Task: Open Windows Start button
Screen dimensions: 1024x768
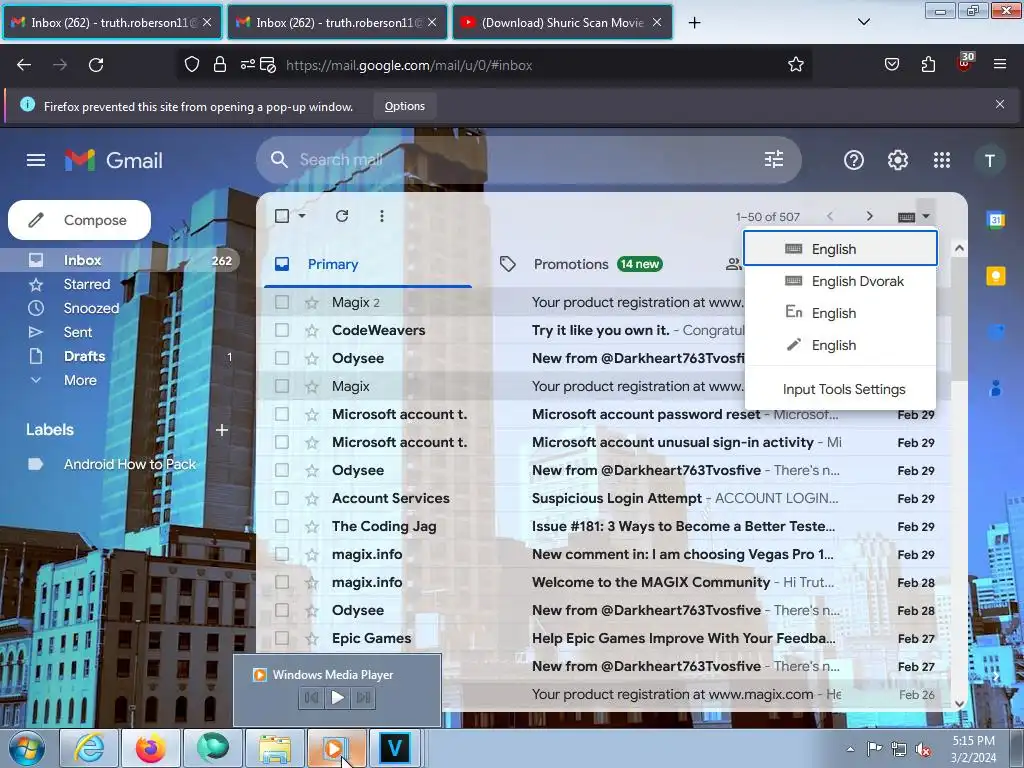Action: click(x=25, y=748)
